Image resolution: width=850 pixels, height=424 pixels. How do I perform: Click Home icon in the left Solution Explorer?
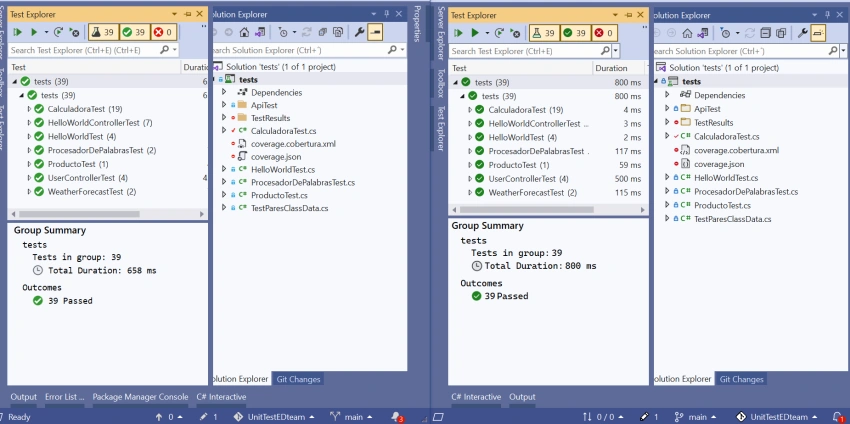(x=244, y=33)
